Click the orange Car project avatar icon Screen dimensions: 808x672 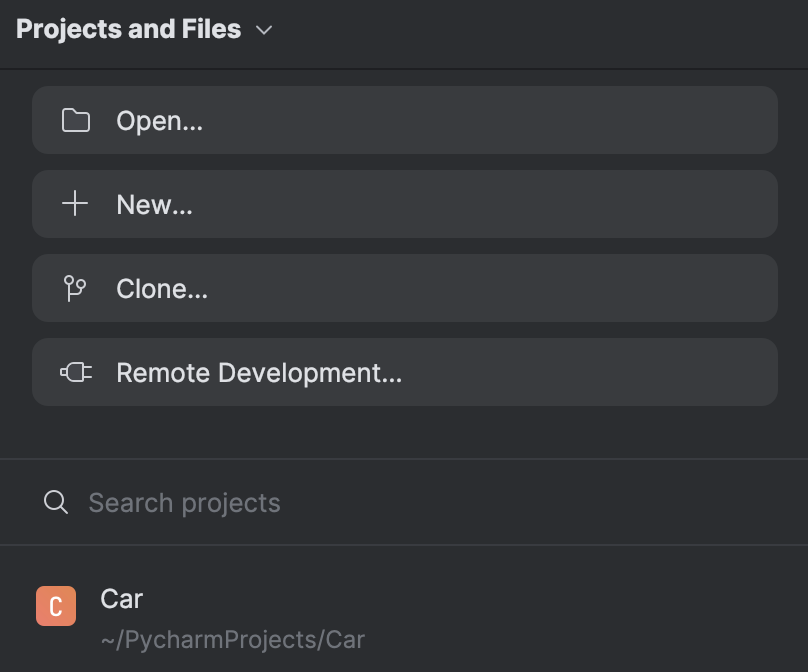(57, 604)
